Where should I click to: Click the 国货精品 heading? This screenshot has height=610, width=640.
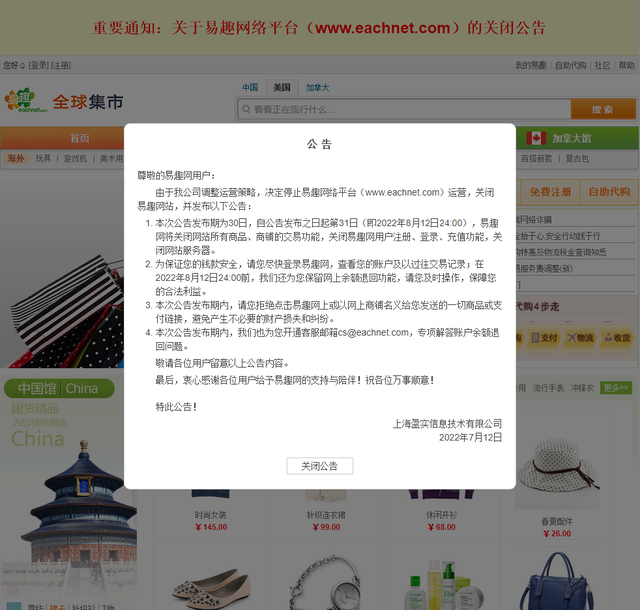click(x=35, y=409)
